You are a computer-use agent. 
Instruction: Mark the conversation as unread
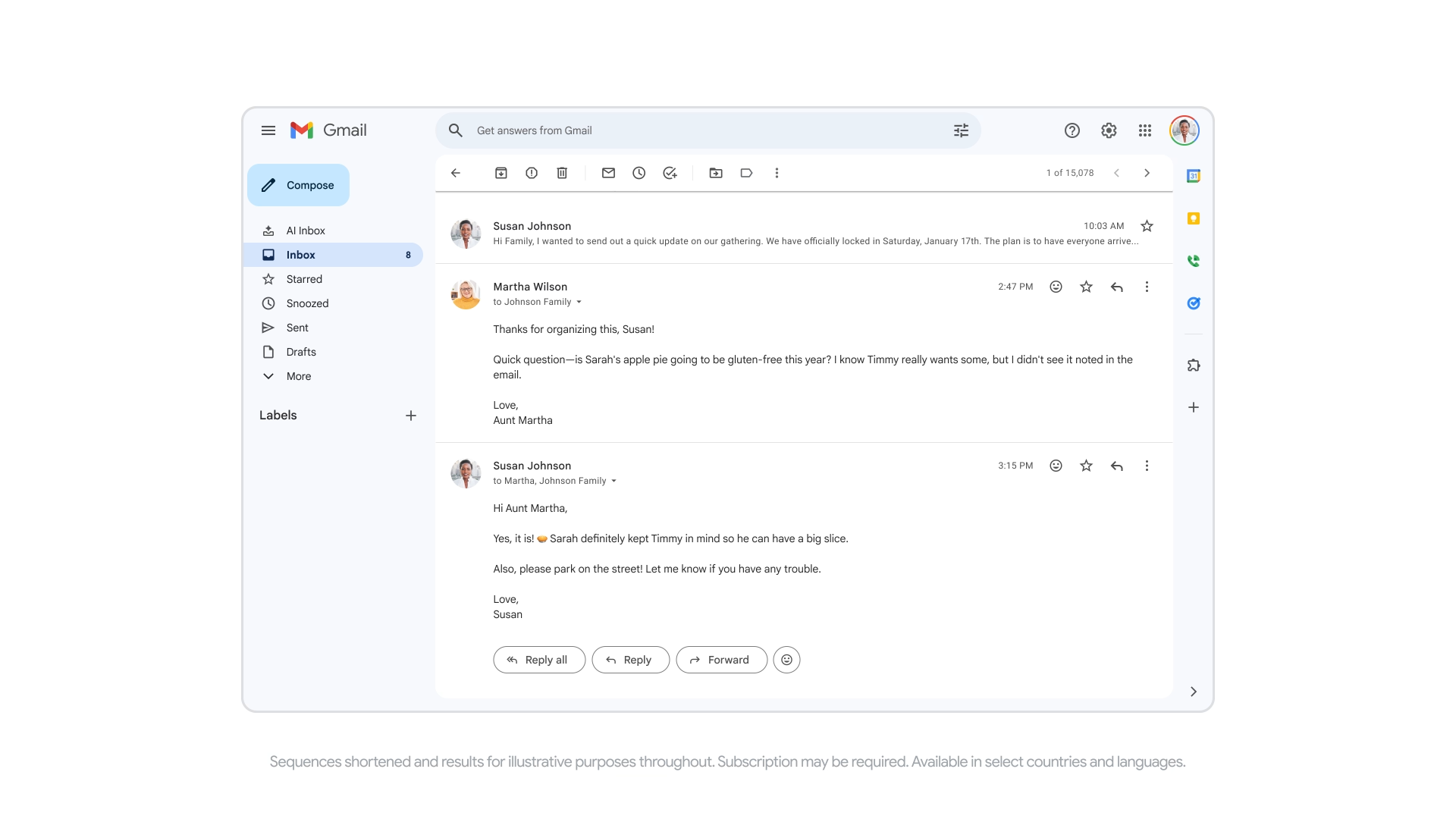click(608, 173)
